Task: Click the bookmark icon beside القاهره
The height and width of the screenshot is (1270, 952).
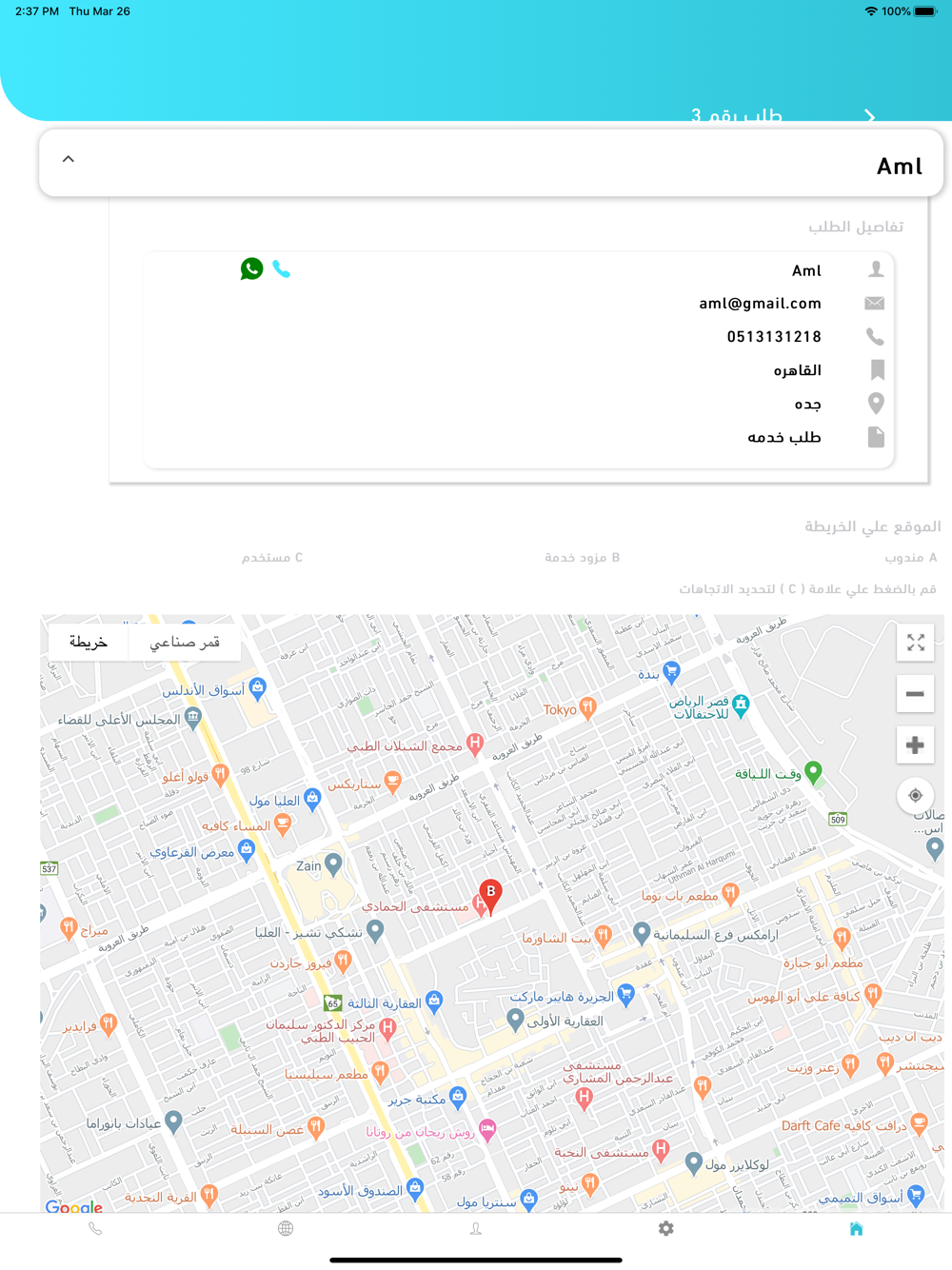Action: click(878, 369)
